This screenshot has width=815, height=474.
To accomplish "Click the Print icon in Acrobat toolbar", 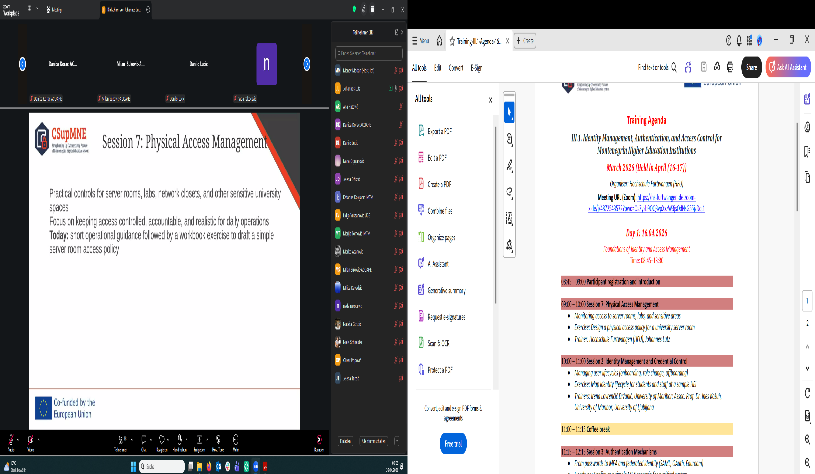I will point(730,67).
